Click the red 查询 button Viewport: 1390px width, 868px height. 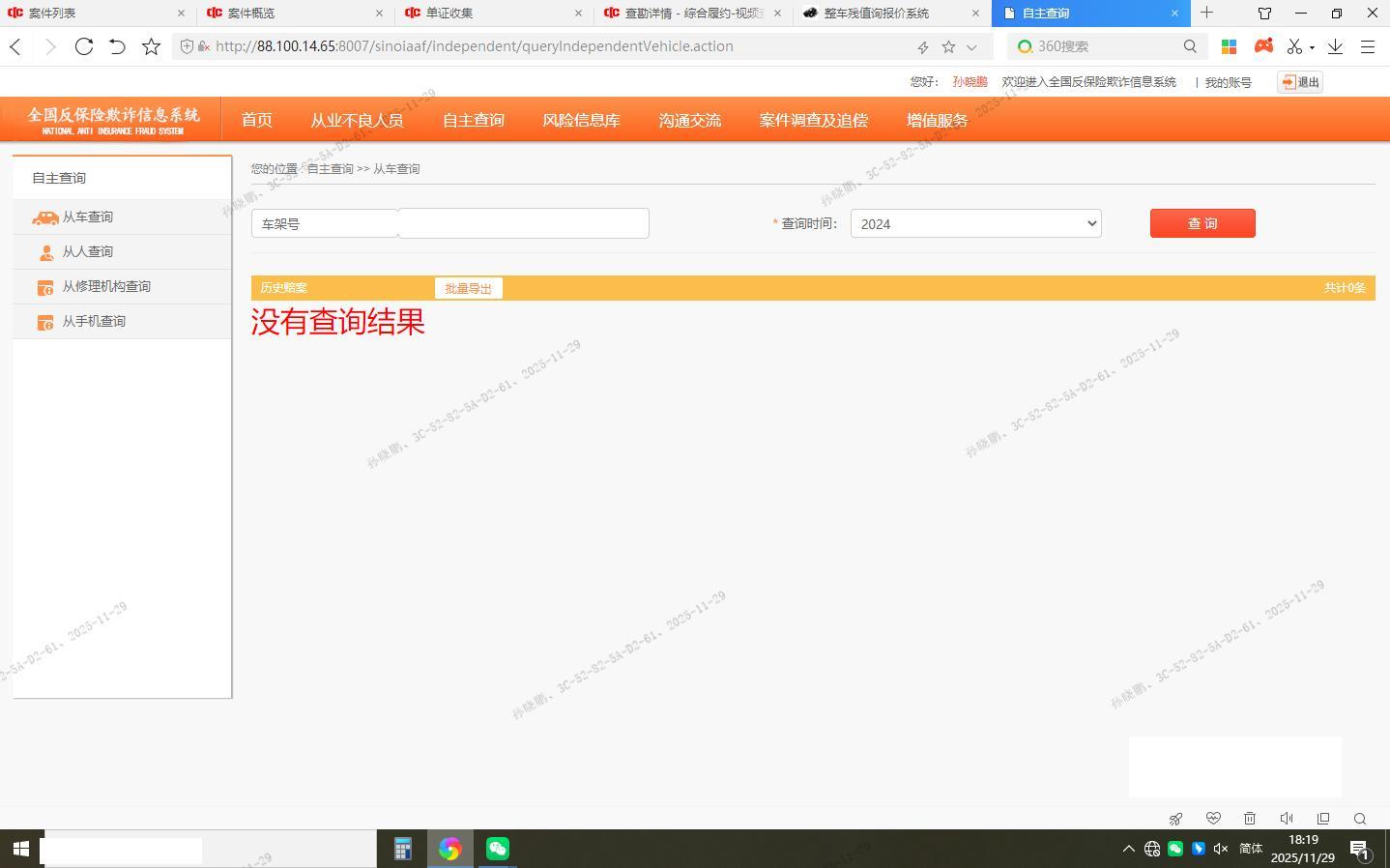[x=1202, y=223]
